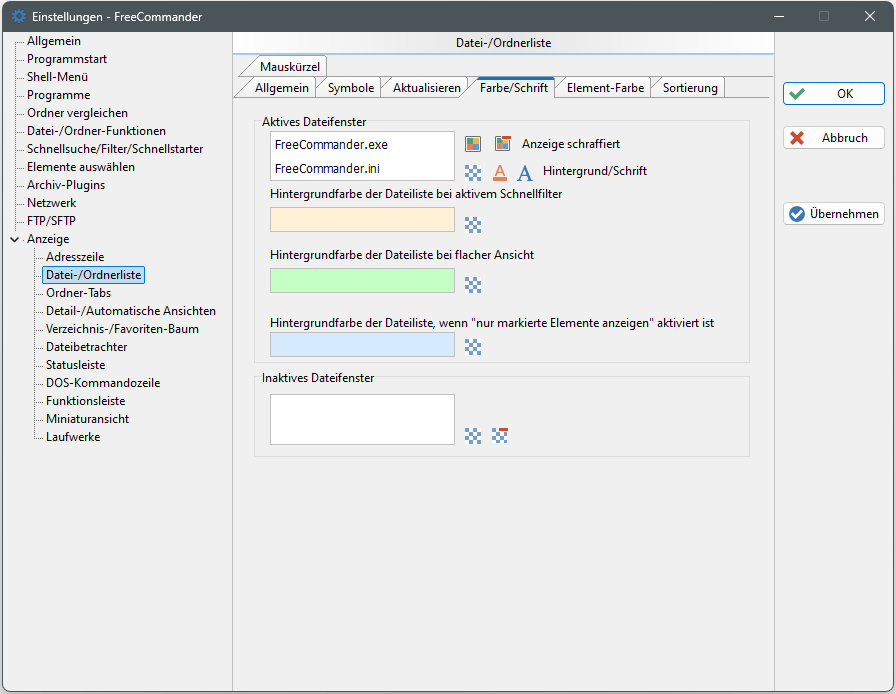Close the Einstellungen window

pos(870,16)
